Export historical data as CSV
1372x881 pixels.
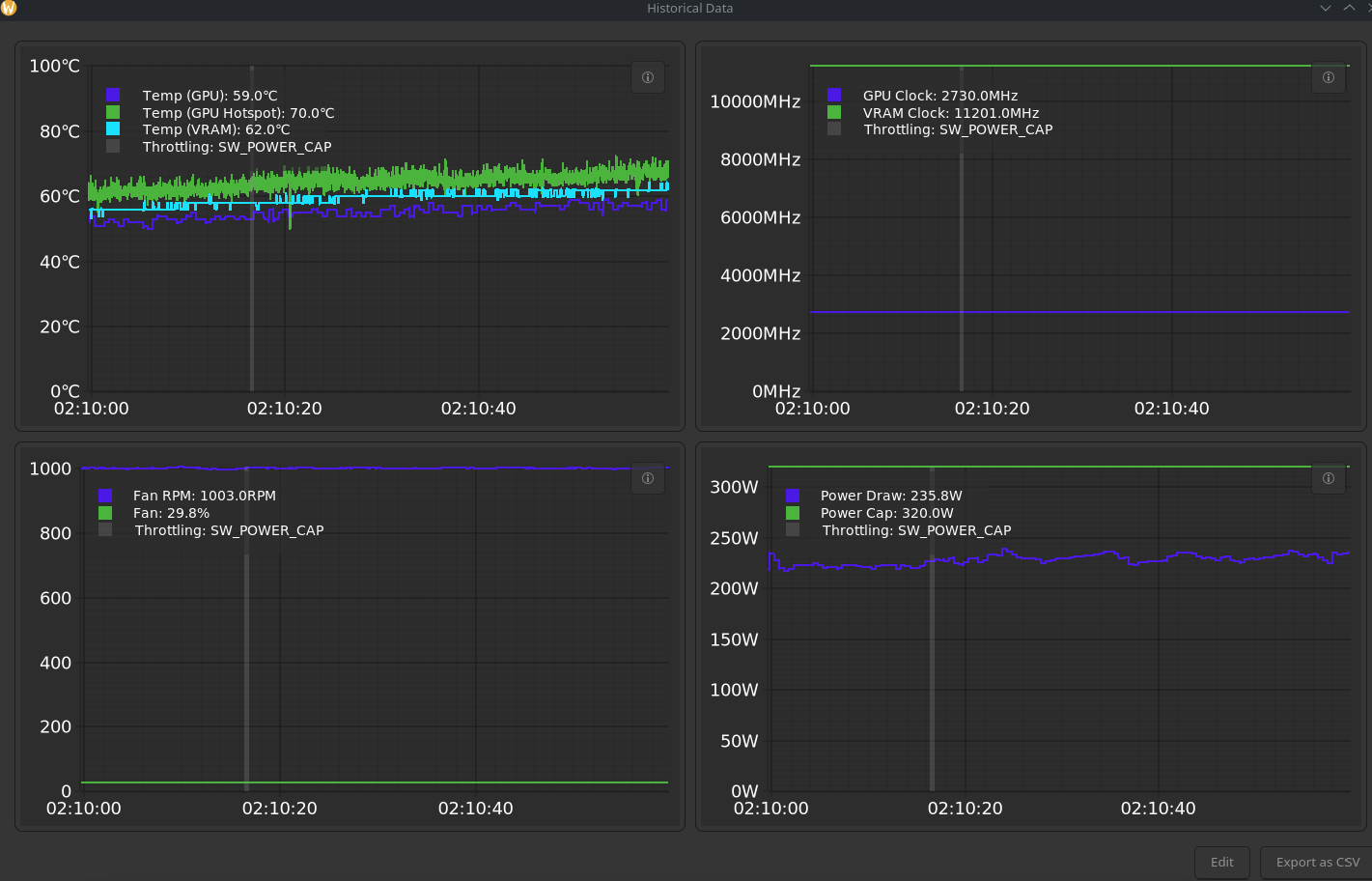pos(1317,863)
